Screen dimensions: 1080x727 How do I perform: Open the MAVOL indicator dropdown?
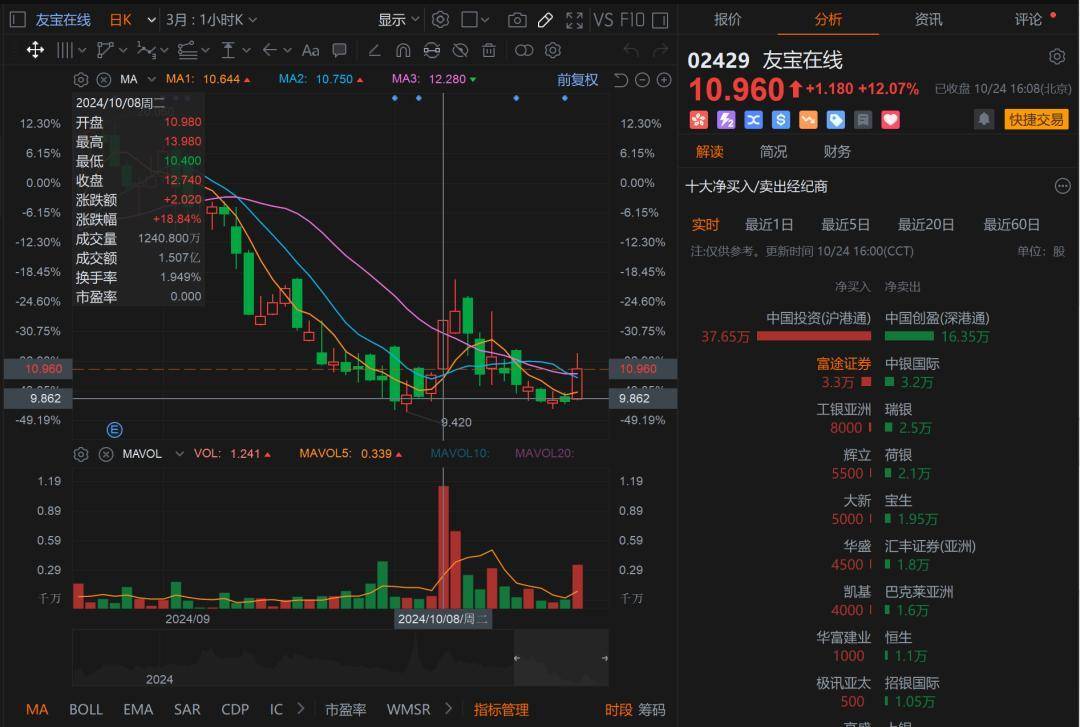click(x=179, y=454)
